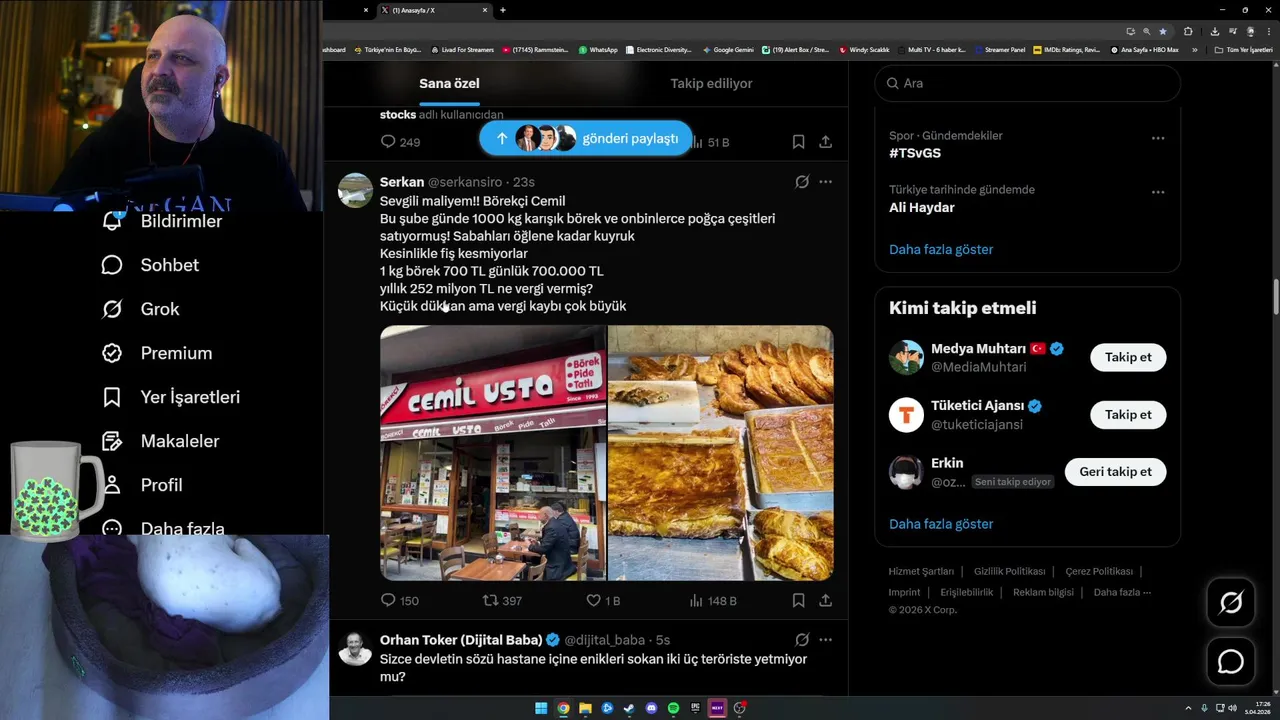Open WhatsApp bookmark in bookmarks bar
Image resolution: width=1280 pixels, height=720 pixels.
tap(598, 49)
